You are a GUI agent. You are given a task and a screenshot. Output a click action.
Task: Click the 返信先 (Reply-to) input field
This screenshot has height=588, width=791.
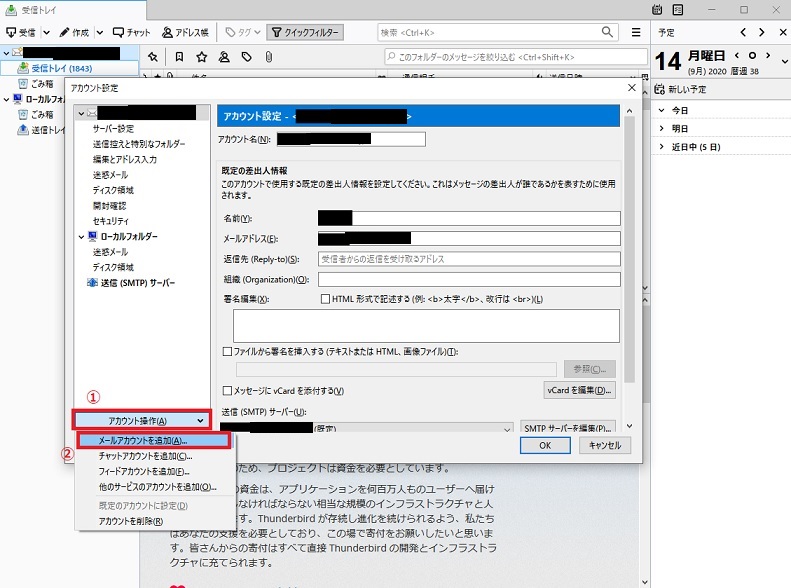(469, 259)
